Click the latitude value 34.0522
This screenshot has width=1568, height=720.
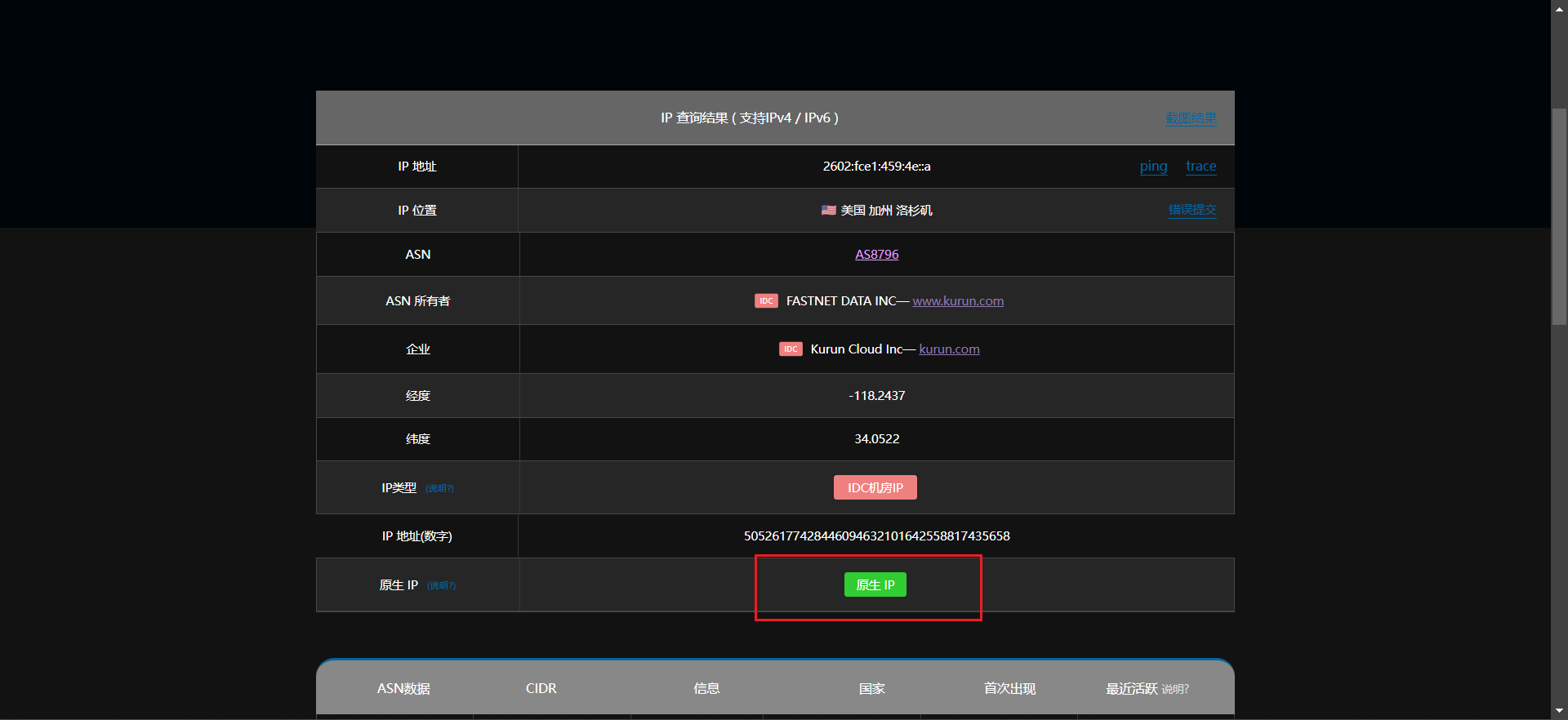876,439
